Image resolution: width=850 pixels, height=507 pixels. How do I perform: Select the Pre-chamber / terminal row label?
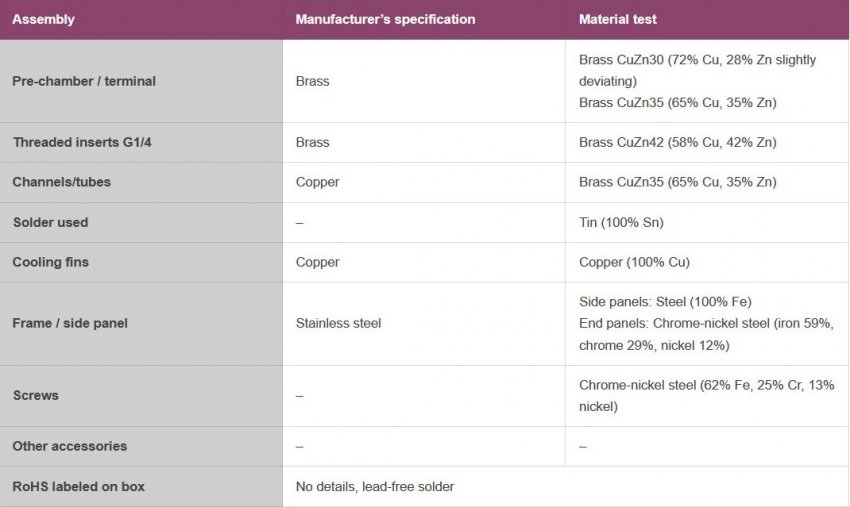[x=84, y=81]
